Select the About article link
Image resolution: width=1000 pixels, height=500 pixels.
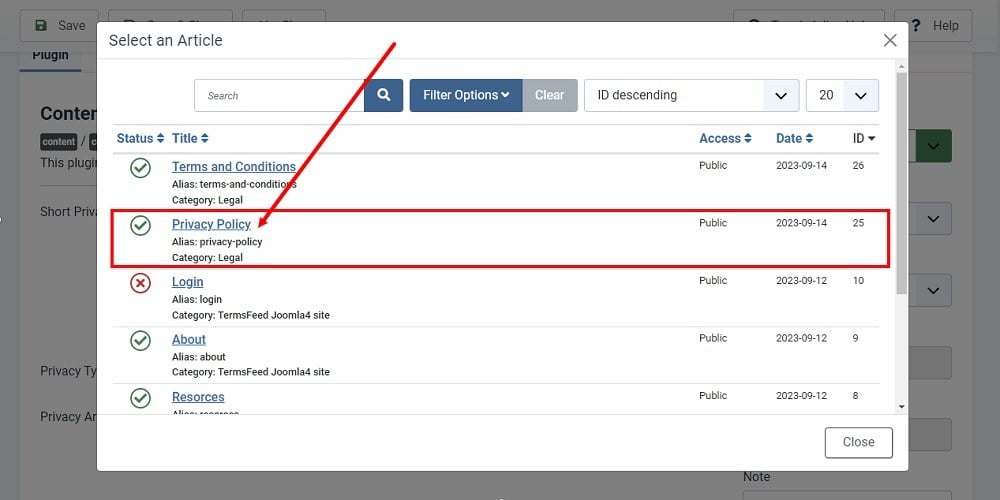coord(189,339)
